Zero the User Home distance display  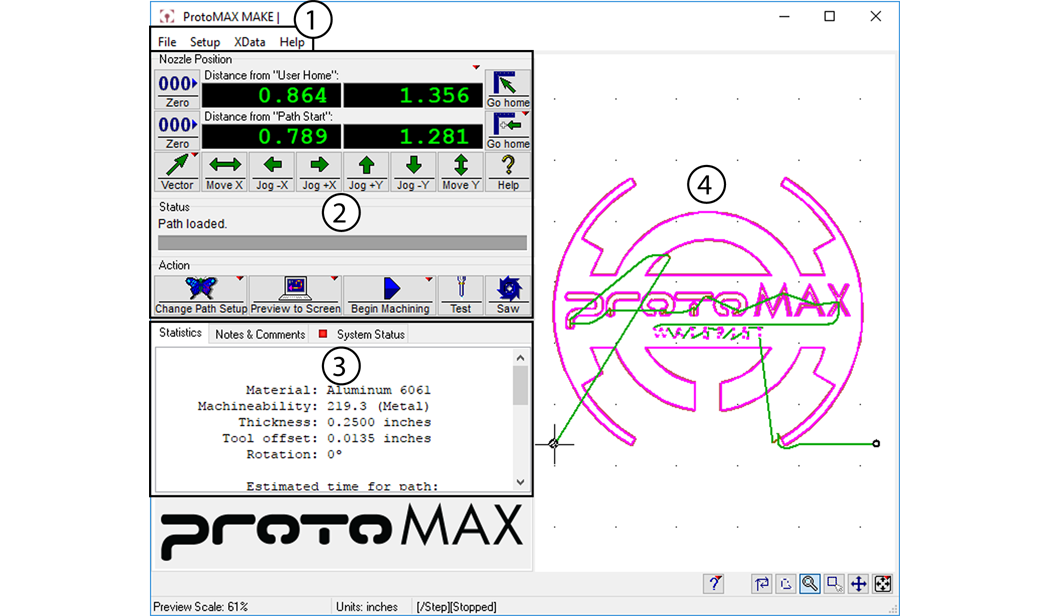pyautogui.click(x=176, y=90)
